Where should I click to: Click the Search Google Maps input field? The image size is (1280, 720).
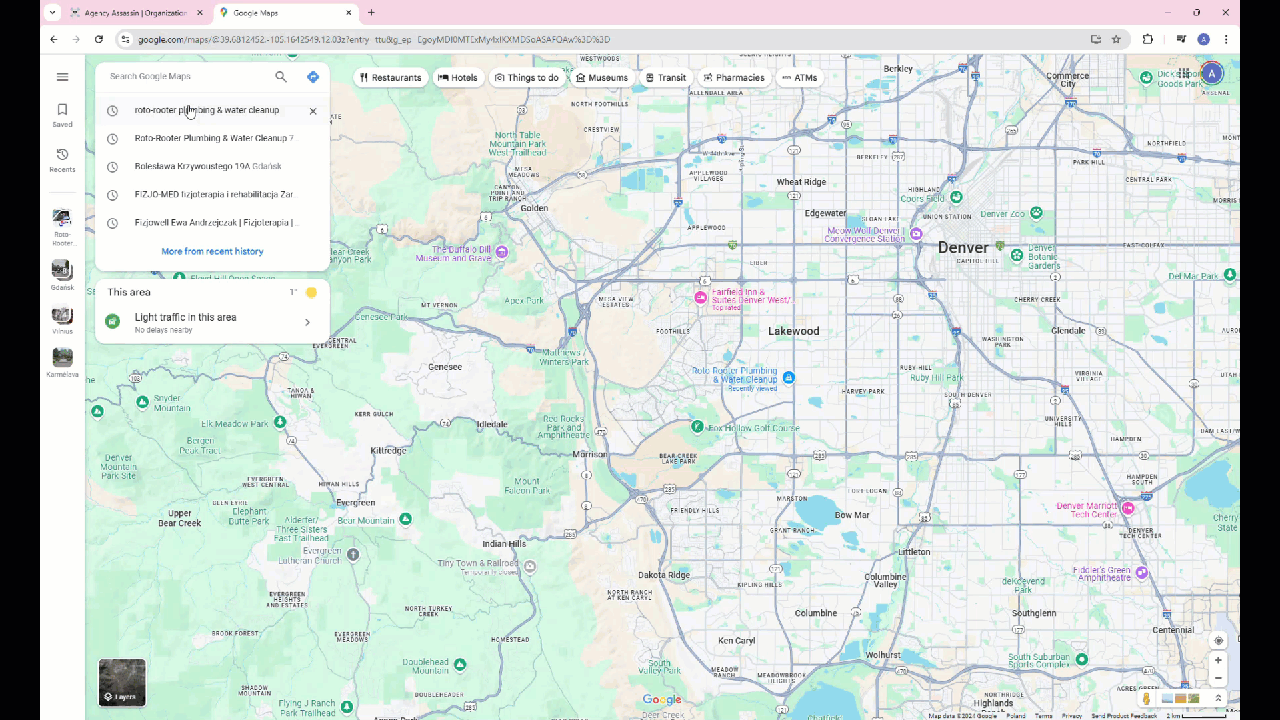click(x=185, y=77)
